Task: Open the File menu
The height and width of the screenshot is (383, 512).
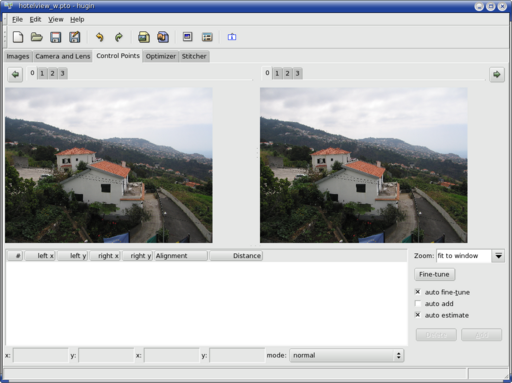Action: (17, 19)
